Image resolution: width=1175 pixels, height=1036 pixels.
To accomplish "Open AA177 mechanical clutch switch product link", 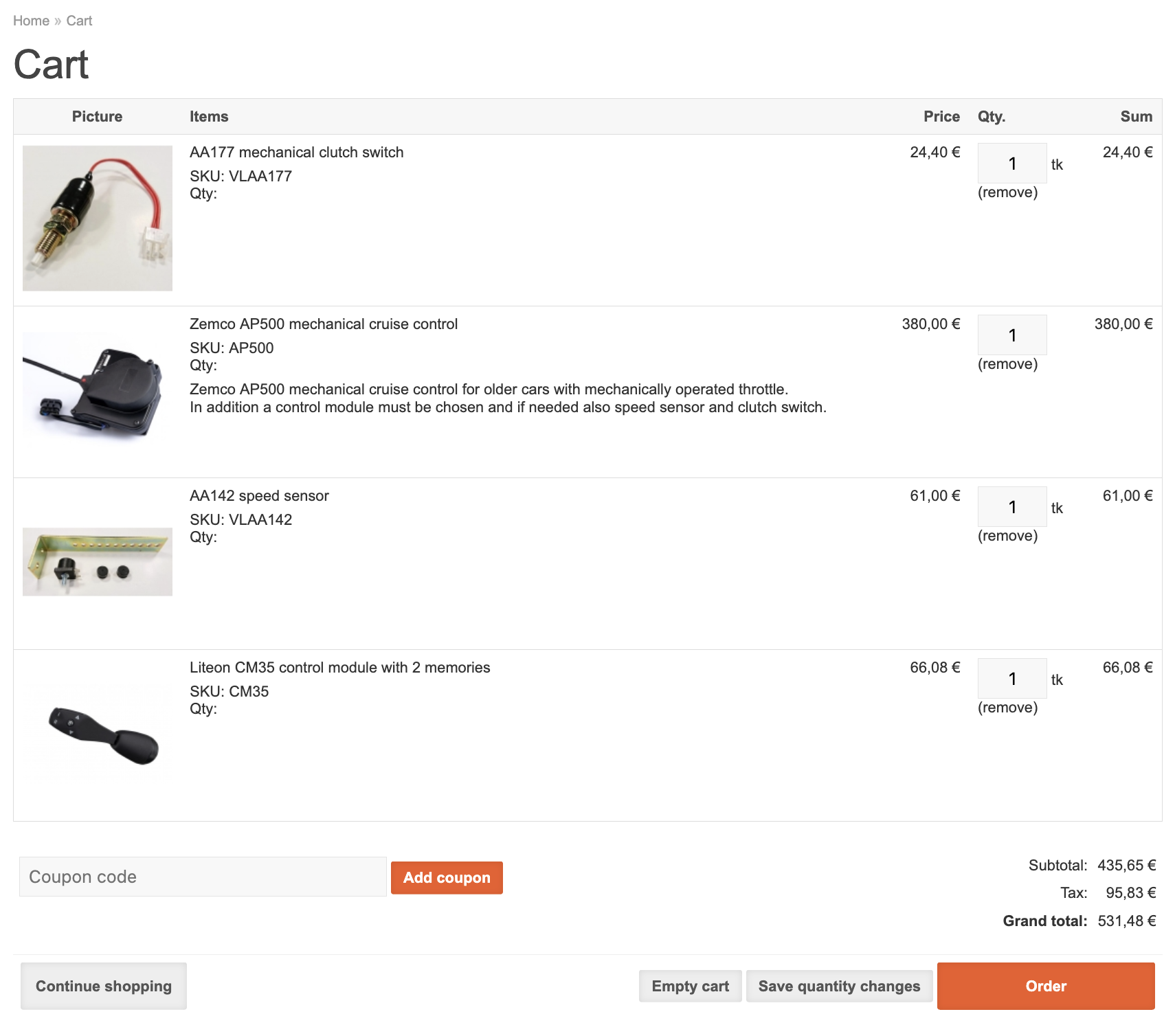I will [296, 153].
